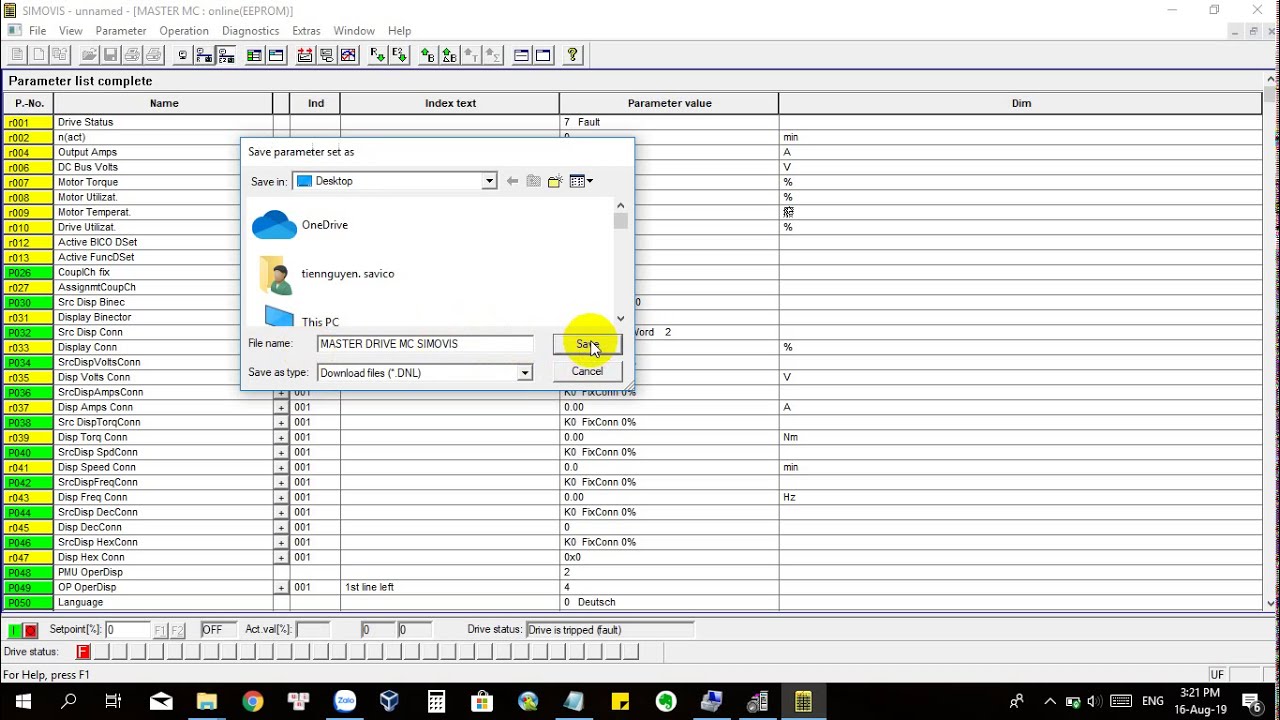Click the Save button in dialog

coord(587,344)
